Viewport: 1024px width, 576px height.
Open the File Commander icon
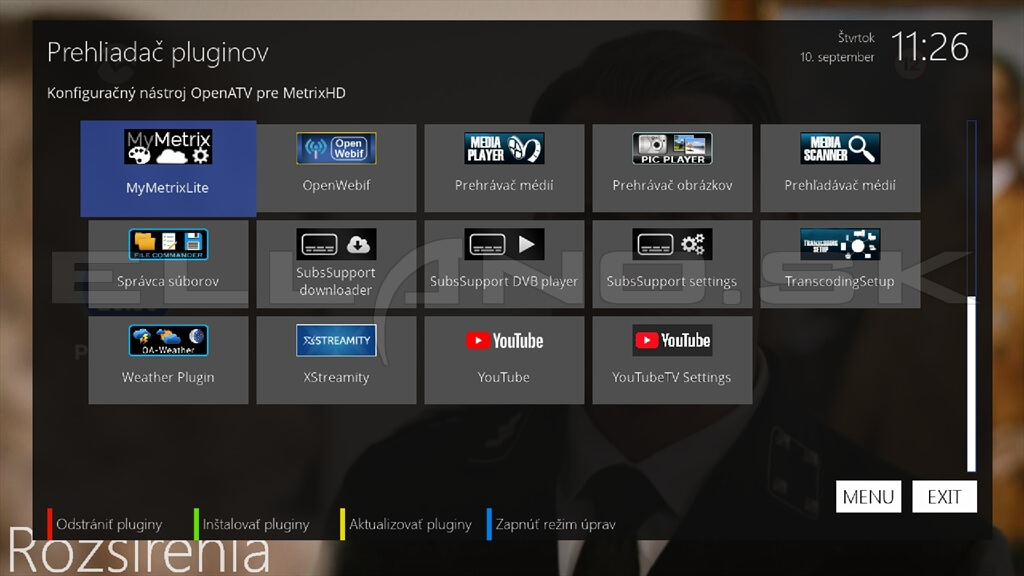[168, 244]
